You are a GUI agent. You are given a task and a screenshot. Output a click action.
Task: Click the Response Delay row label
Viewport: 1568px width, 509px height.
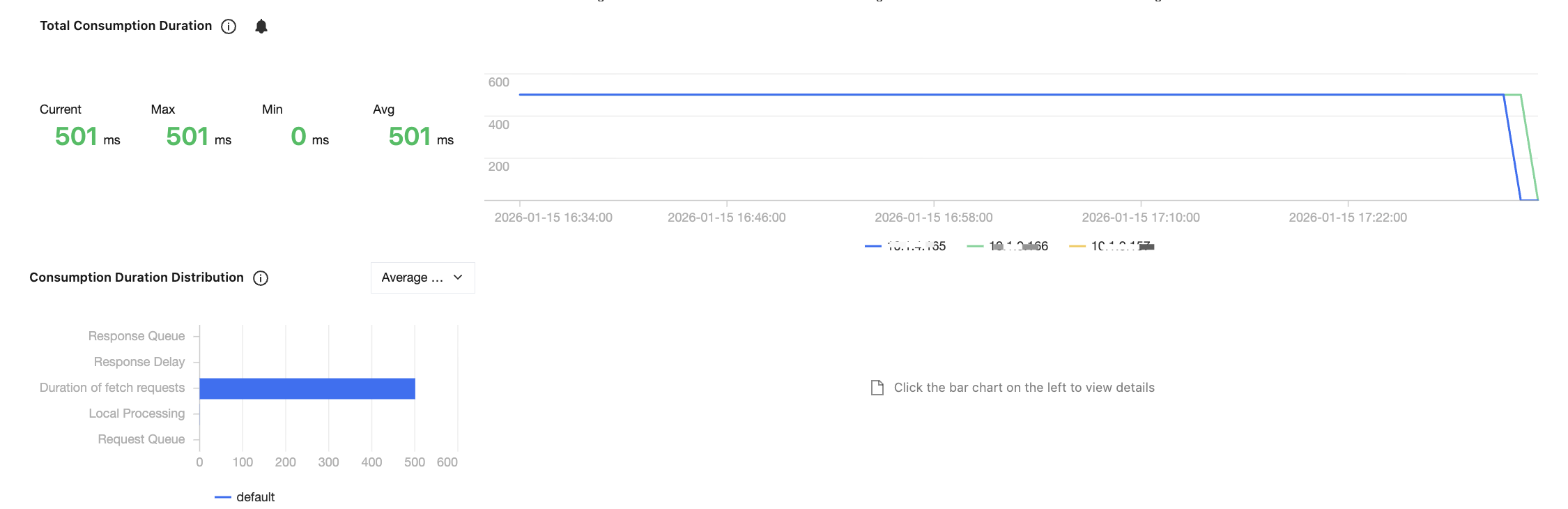pos(139,362)
